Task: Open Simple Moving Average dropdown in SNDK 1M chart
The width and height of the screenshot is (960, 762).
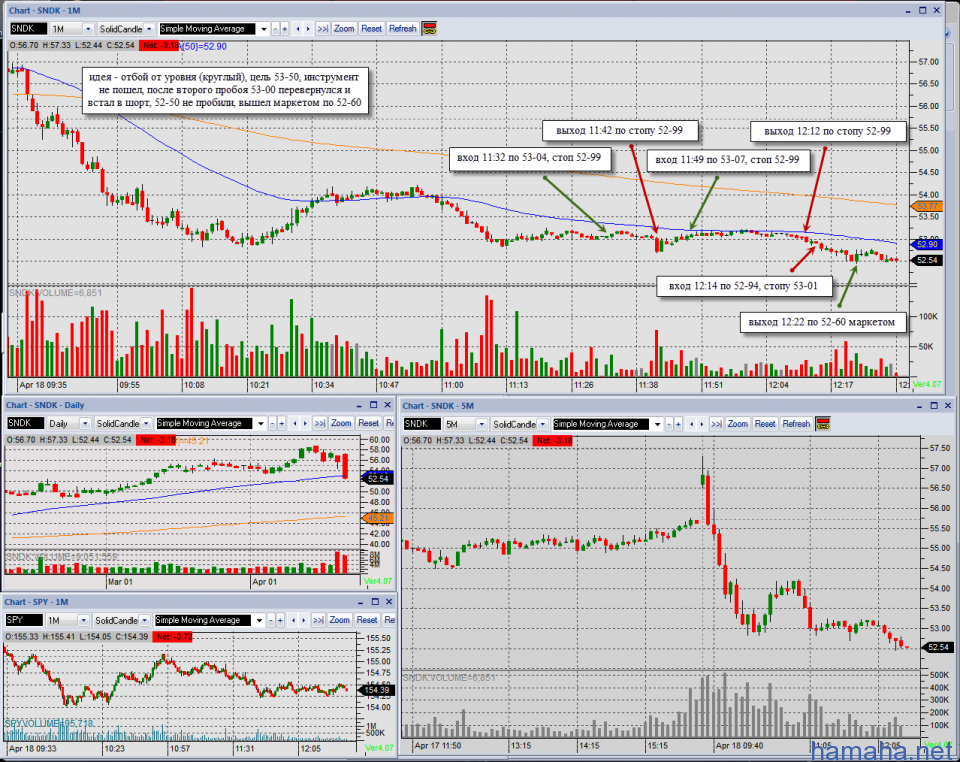Action: tap(264, 29)
